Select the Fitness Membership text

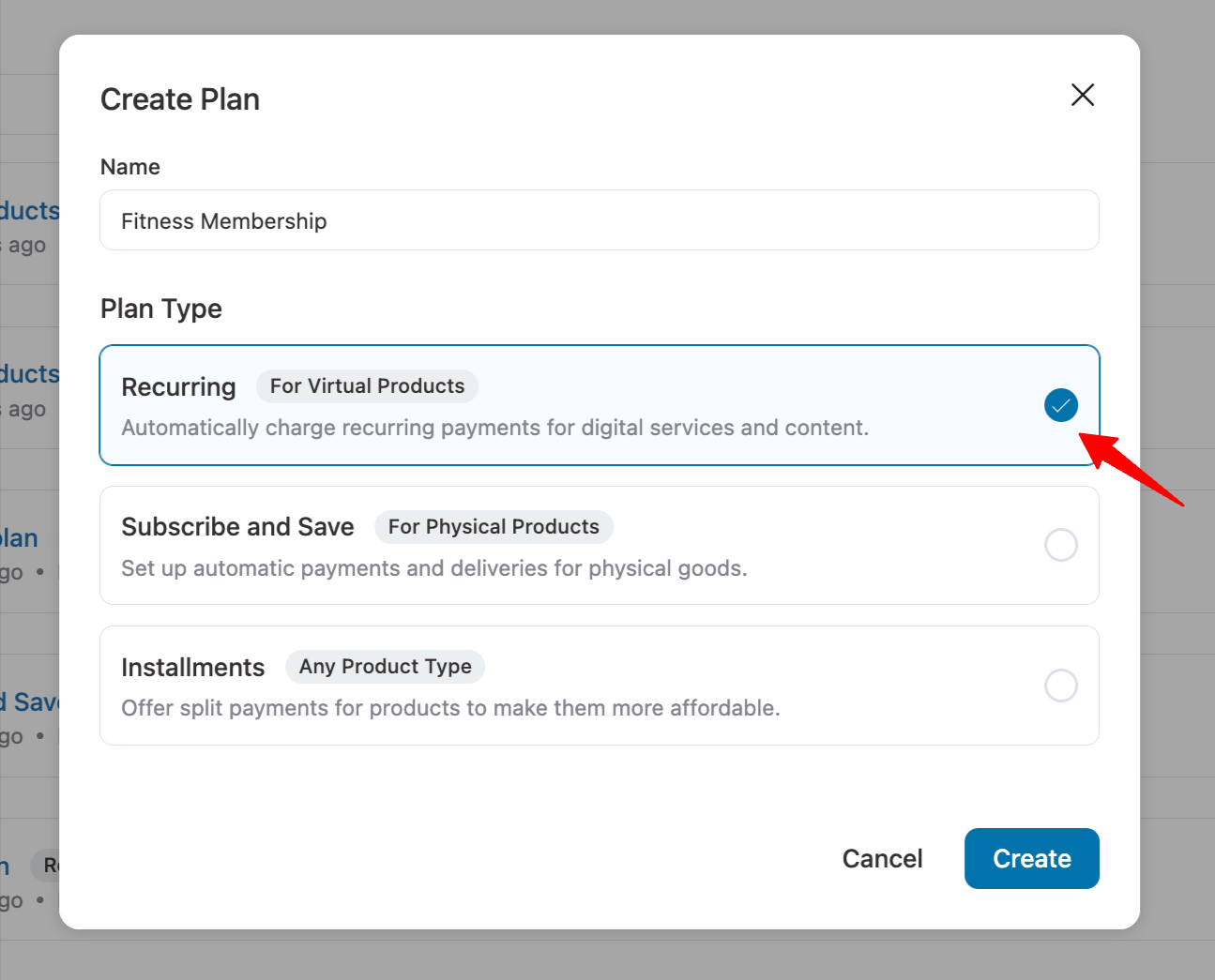tap(223, 220)
